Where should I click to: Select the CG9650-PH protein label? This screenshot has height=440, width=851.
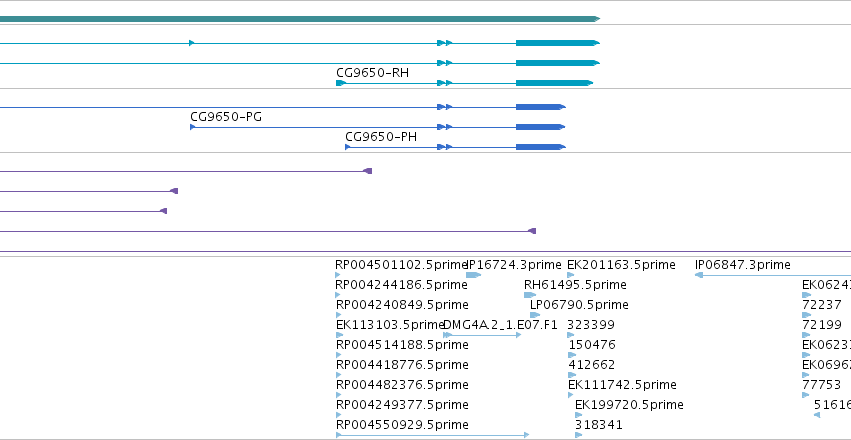pyautogui.click(x=381, y=137)
